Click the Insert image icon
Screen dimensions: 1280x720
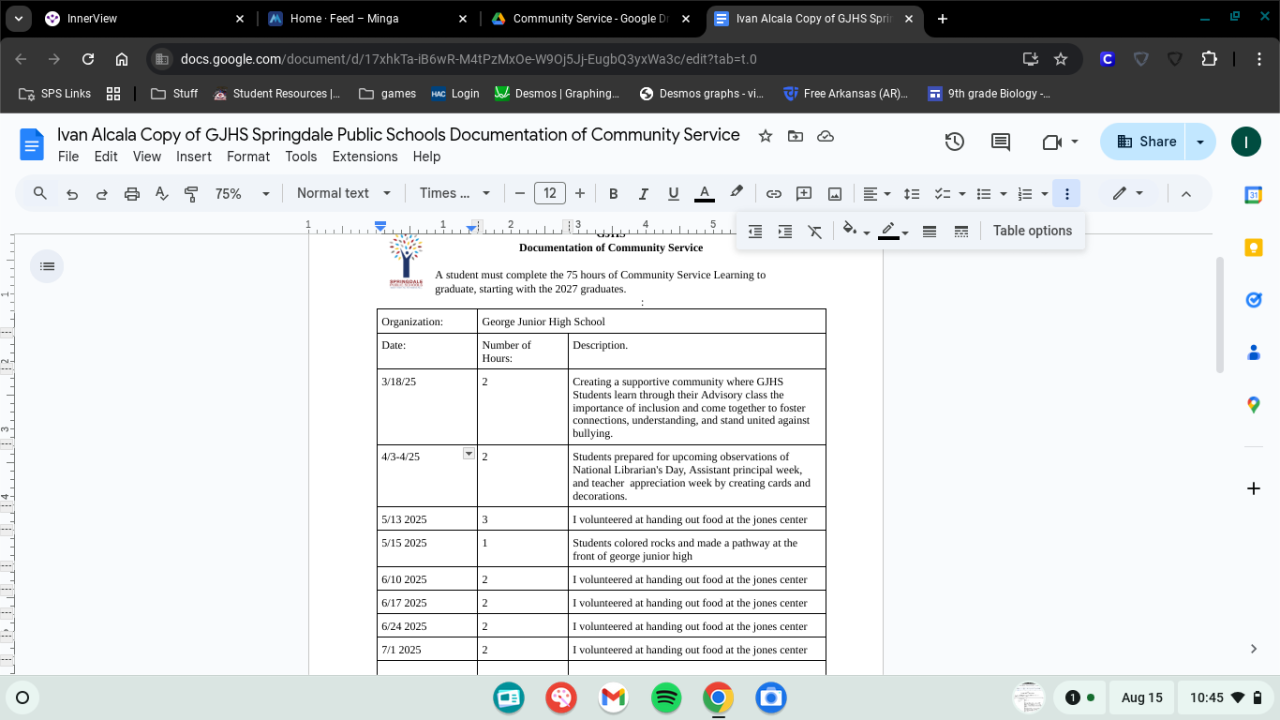pos(834,194)
